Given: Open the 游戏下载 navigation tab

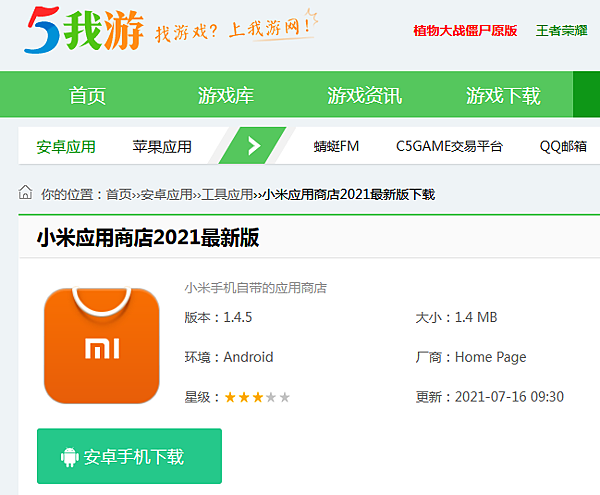Looking at the screenshot, I should [x=503, y=95].
